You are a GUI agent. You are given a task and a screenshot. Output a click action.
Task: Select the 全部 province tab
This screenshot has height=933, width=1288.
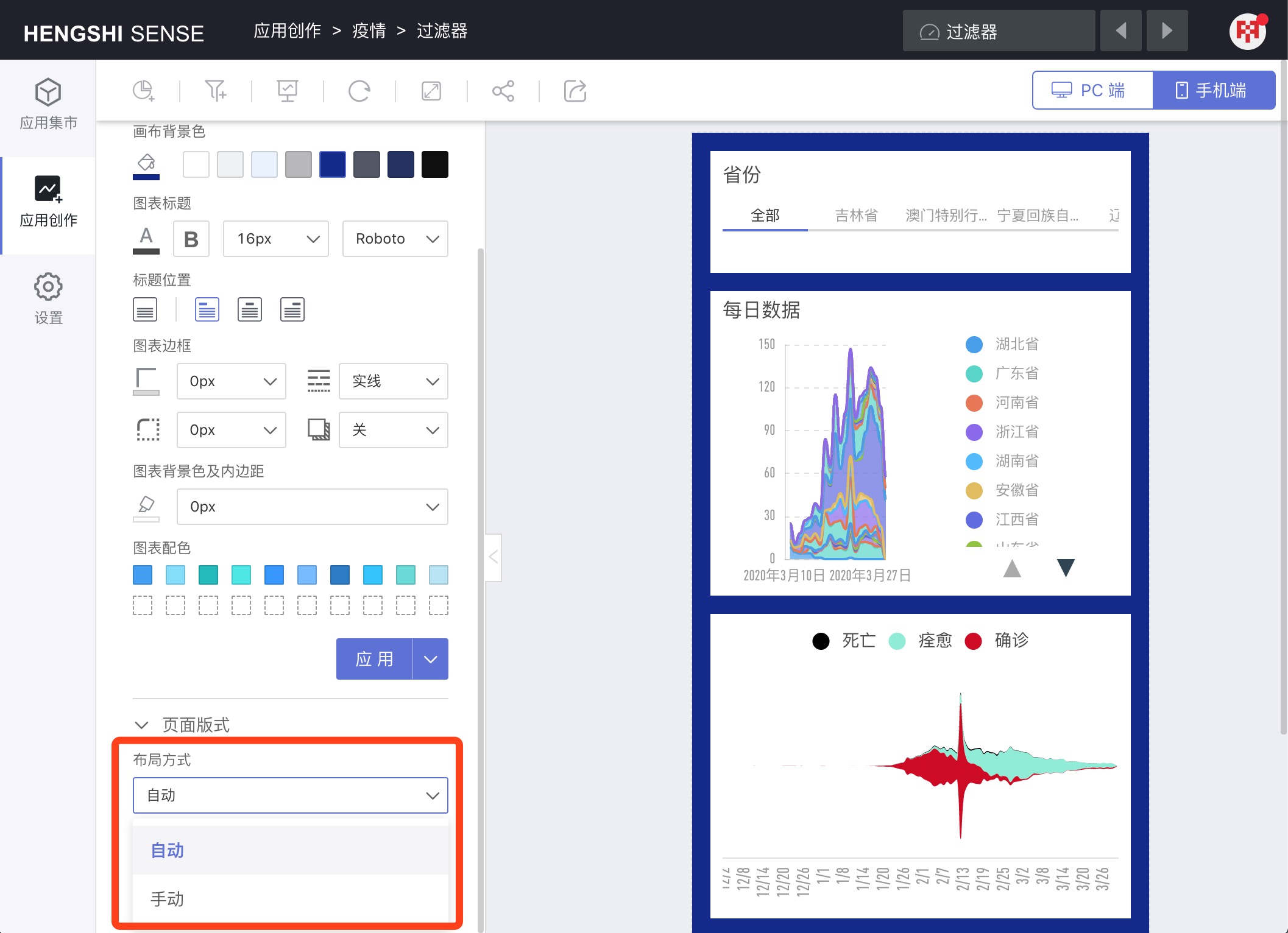tap(765, 216)
